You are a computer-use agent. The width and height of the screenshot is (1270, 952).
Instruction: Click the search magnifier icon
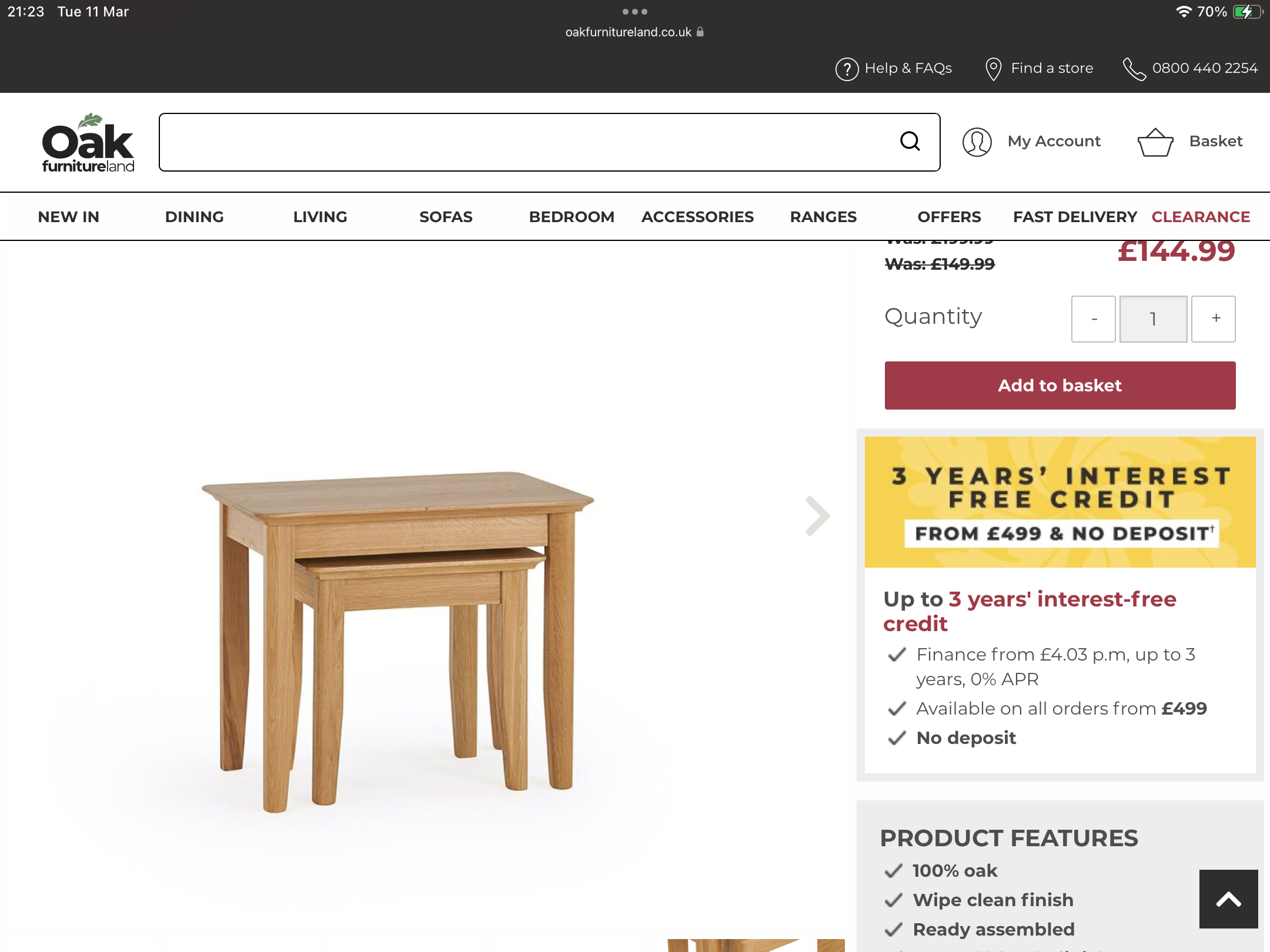(910, 141)
